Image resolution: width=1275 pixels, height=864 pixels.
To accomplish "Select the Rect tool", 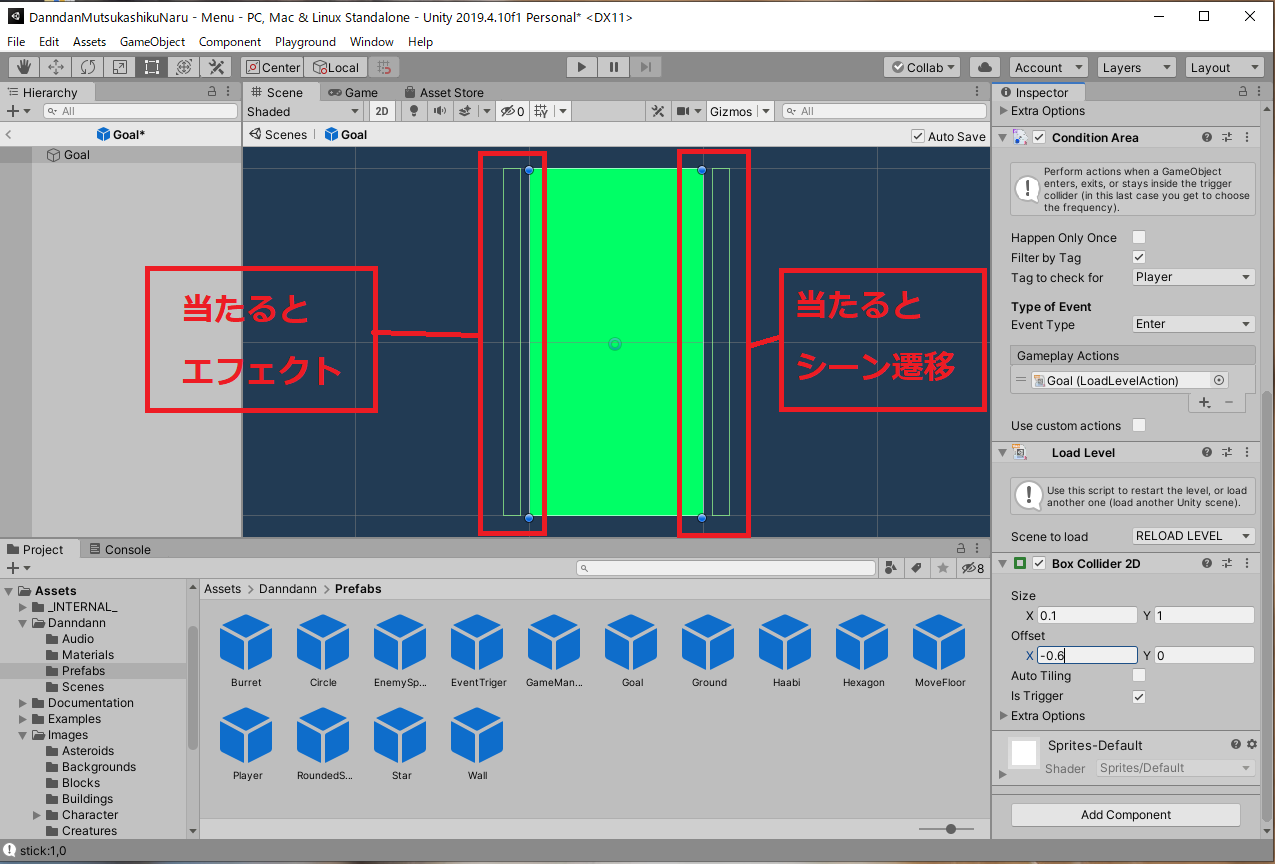I will 152,67.
